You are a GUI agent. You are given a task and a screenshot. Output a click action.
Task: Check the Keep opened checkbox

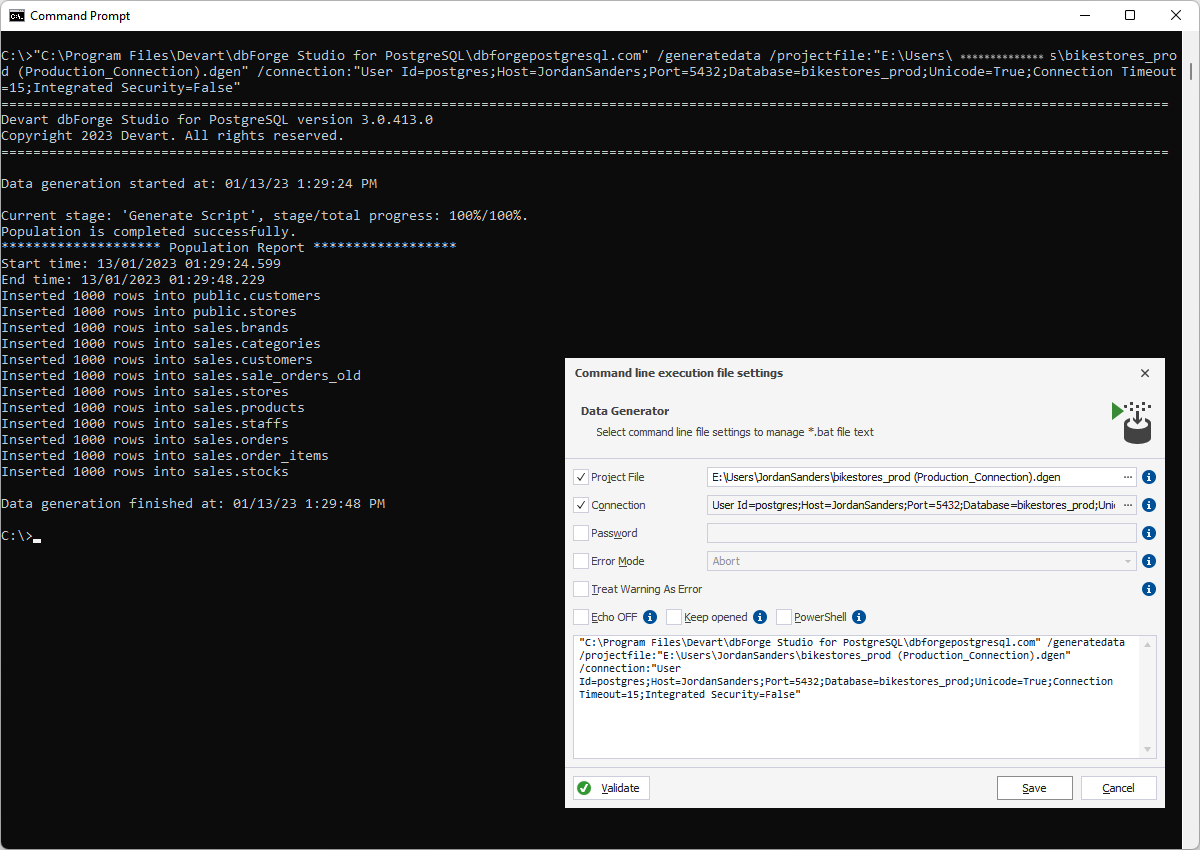click(x=674, y=617)
